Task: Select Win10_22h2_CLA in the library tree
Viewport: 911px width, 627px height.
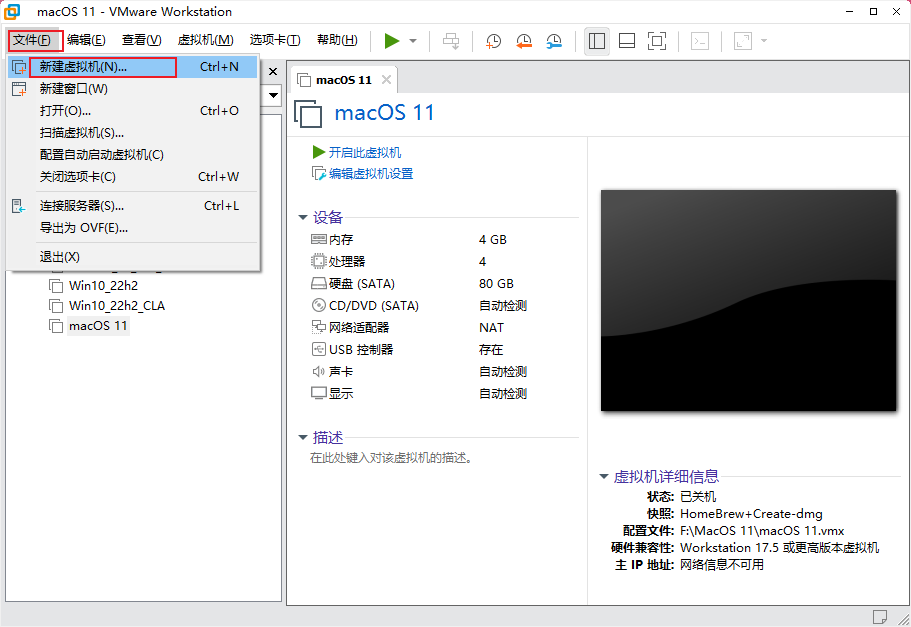Action: point(117,306)
